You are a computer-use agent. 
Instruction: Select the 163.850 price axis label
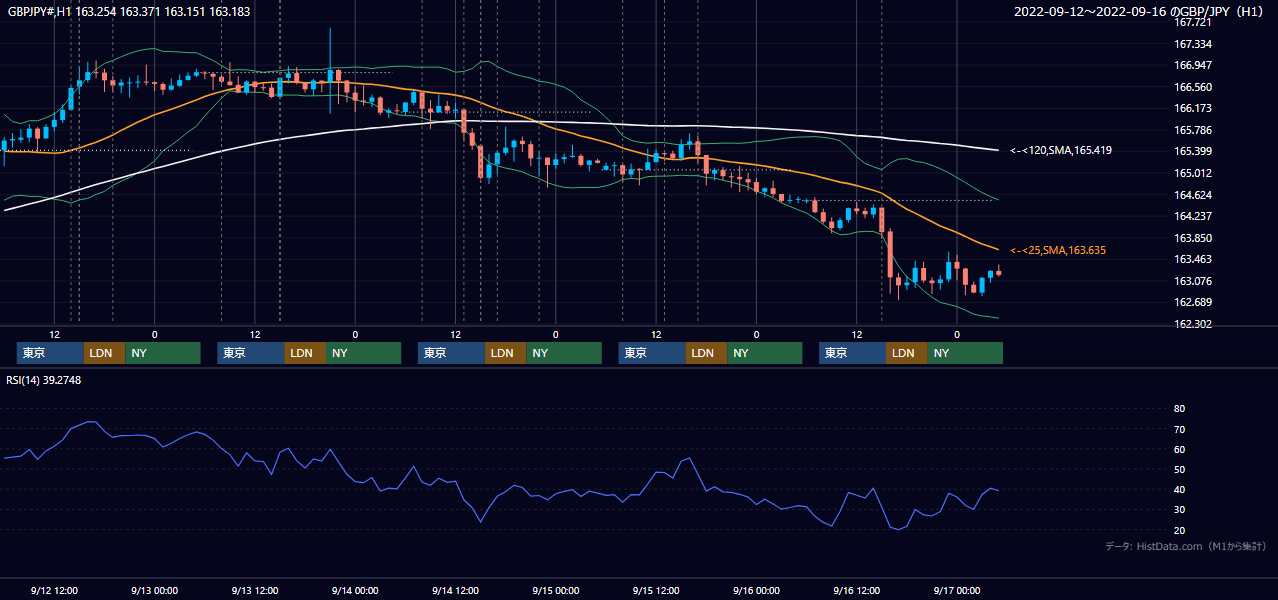[1192, 238]
